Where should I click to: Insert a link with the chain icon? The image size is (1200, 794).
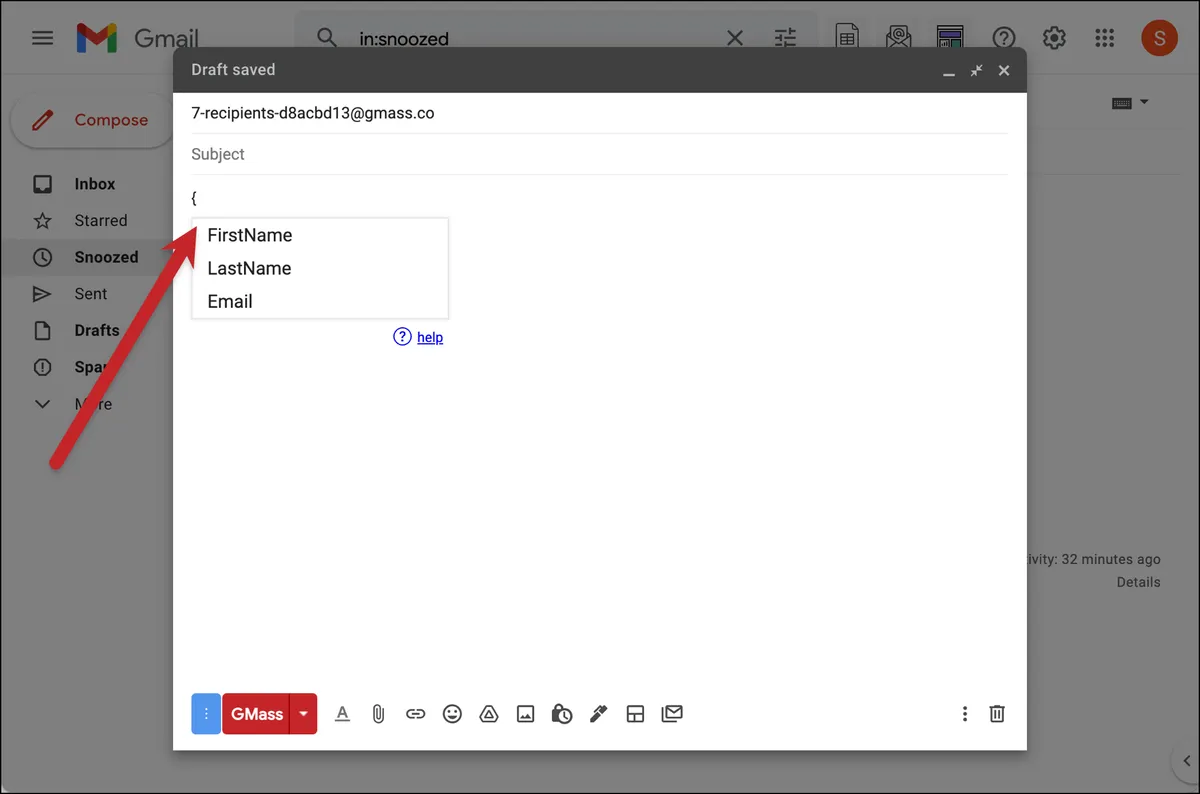[415, 714]
